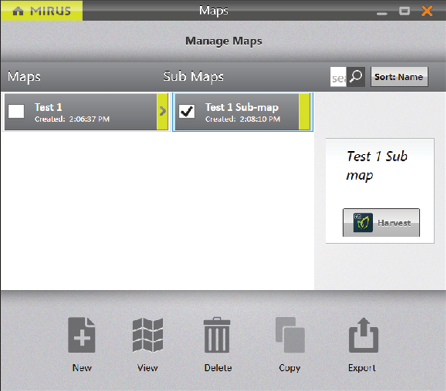The height and width of the screenshot is (391, 446).
Task: Check the Test 1 map checkbox
Action: click(x=16, y=111)
